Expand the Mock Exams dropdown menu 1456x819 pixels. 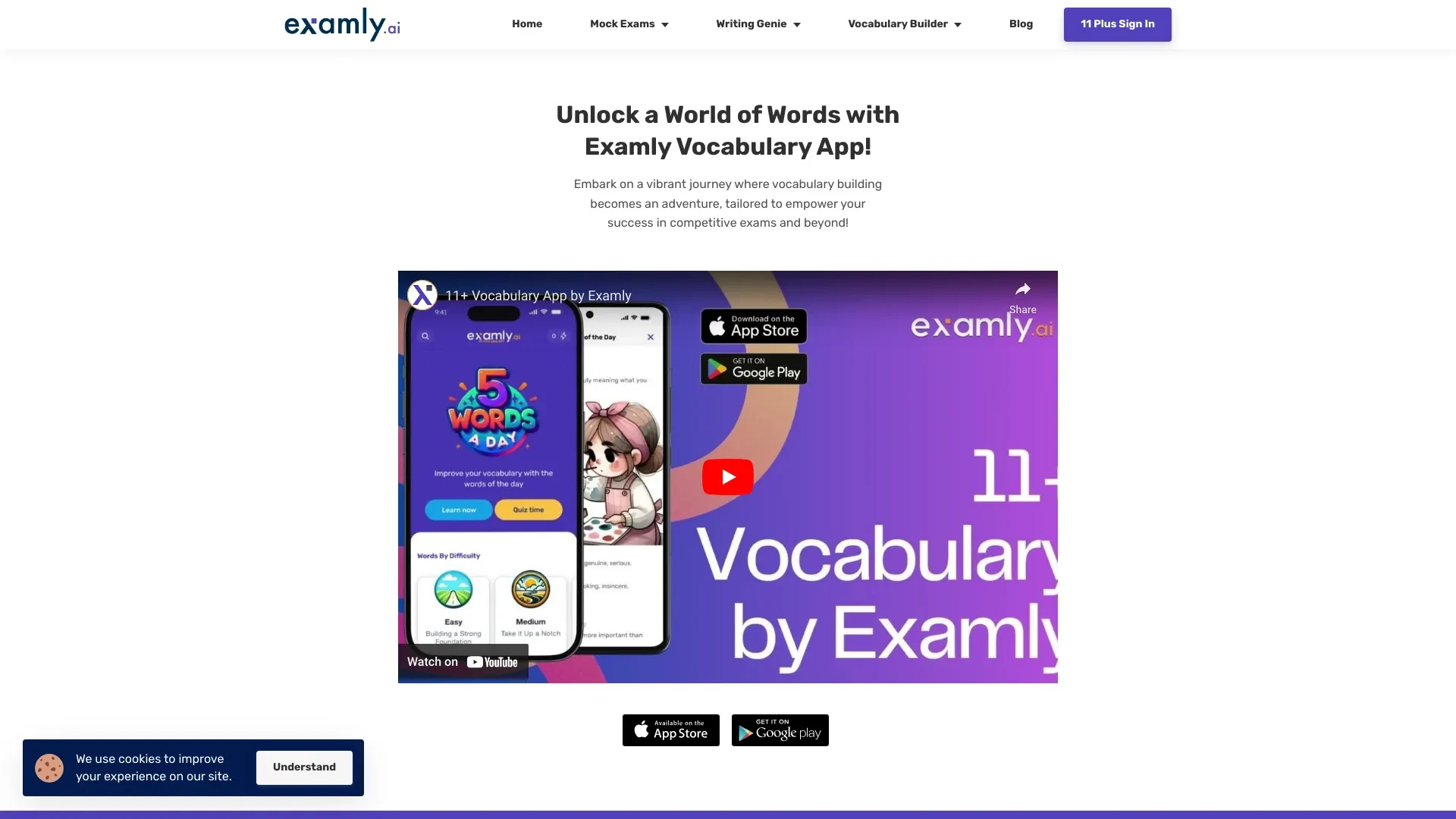tap(629, 24)
